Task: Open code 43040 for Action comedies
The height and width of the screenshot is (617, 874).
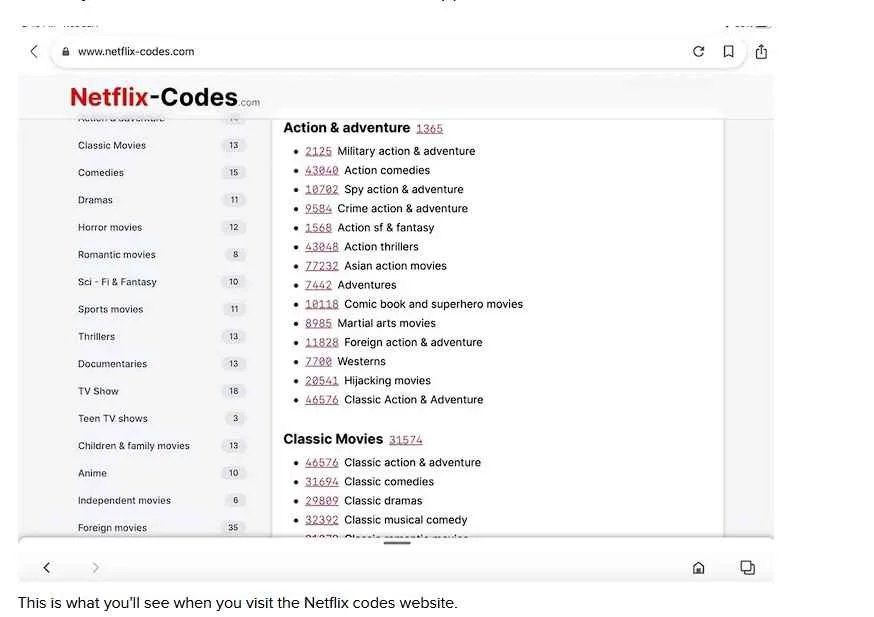Action: [322, 171]
